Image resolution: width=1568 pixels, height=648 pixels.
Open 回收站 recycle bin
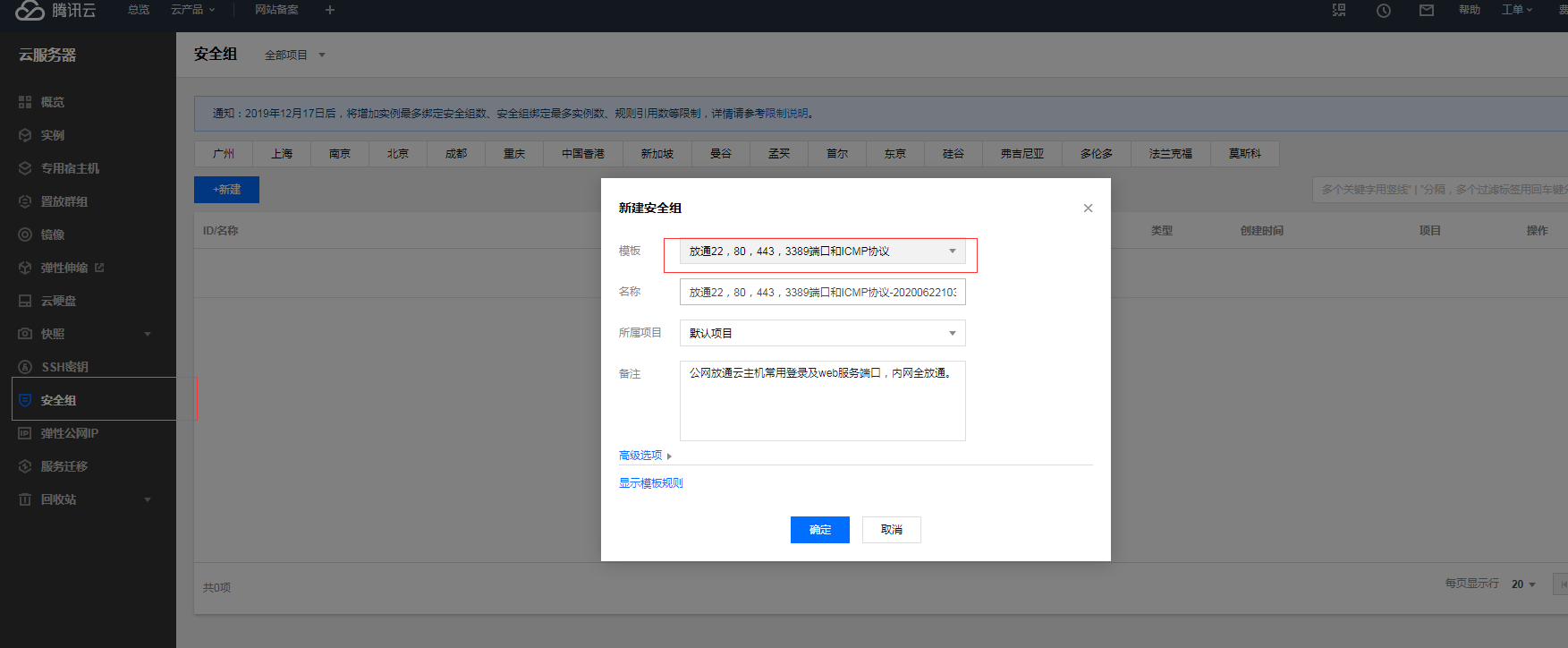point(58,499)
